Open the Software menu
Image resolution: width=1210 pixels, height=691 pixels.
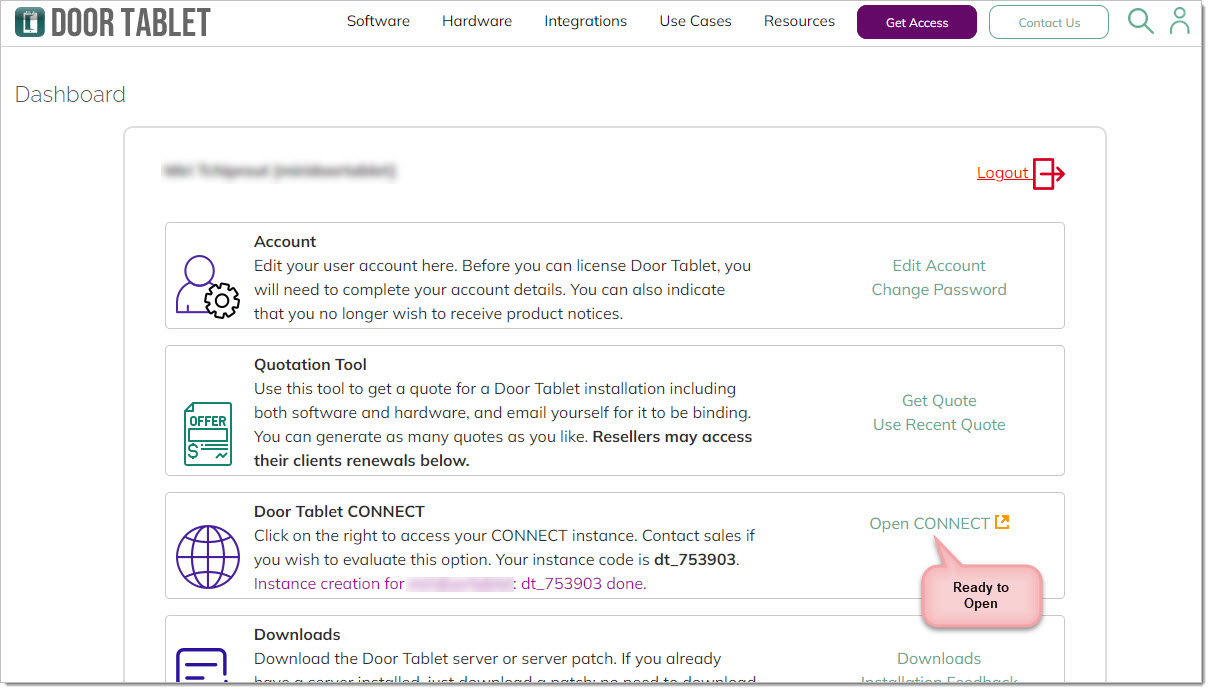(378, 21)
